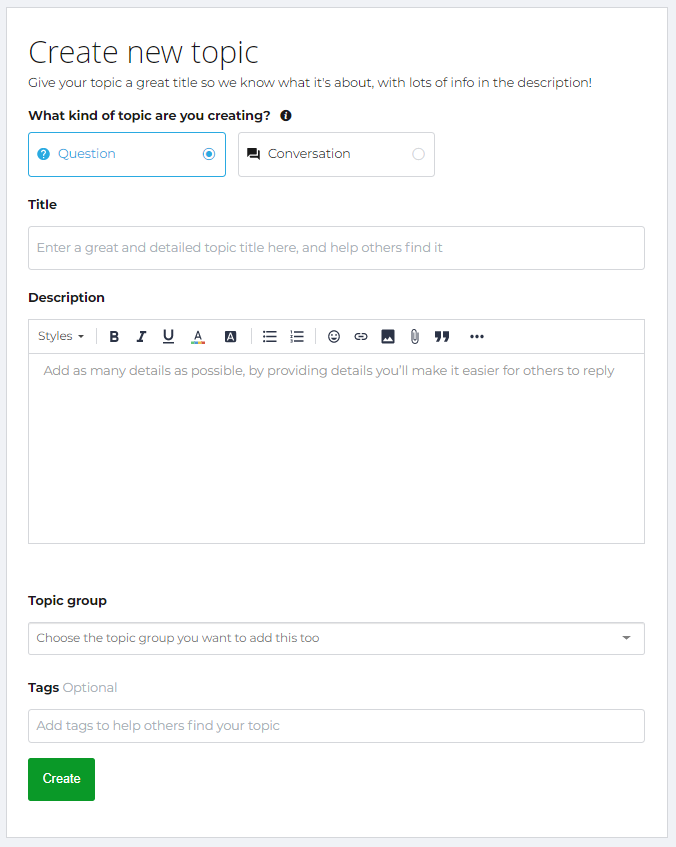Screen dimensions: 676x847
Task: Open the emoji picker
Action: pos(334,337)
